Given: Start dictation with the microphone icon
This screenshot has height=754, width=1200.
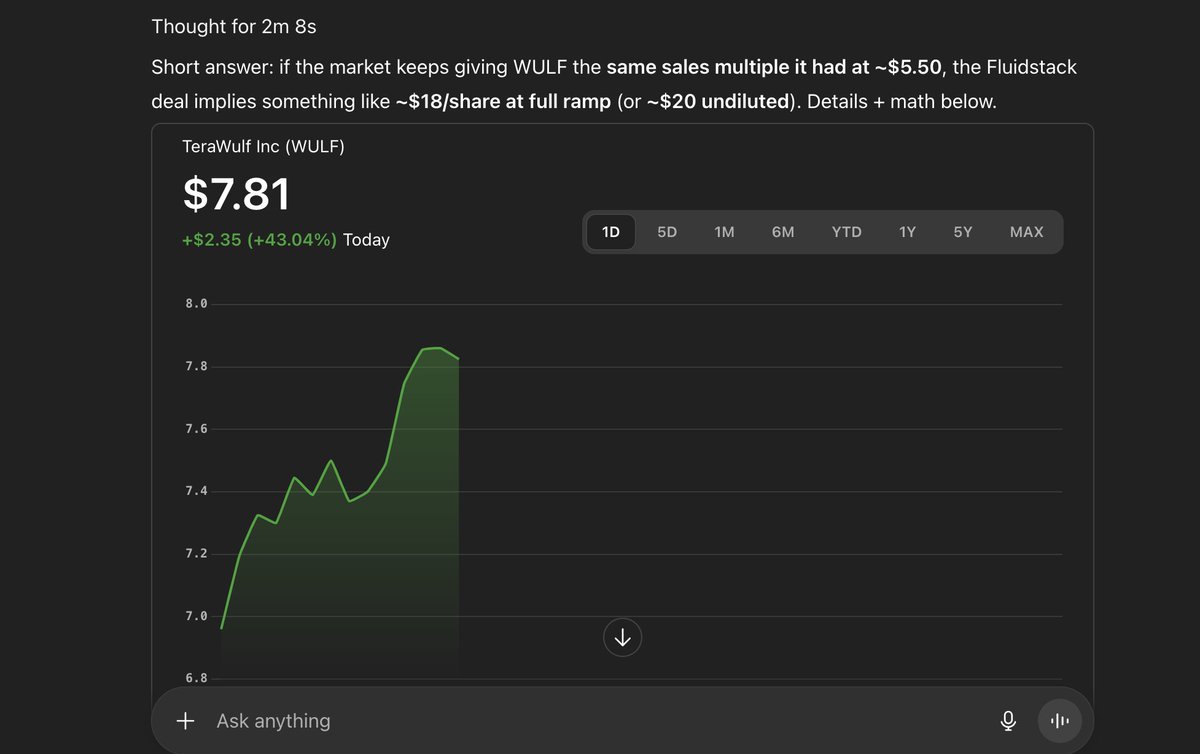Looking at the screenshot, I should [1008, 721].
